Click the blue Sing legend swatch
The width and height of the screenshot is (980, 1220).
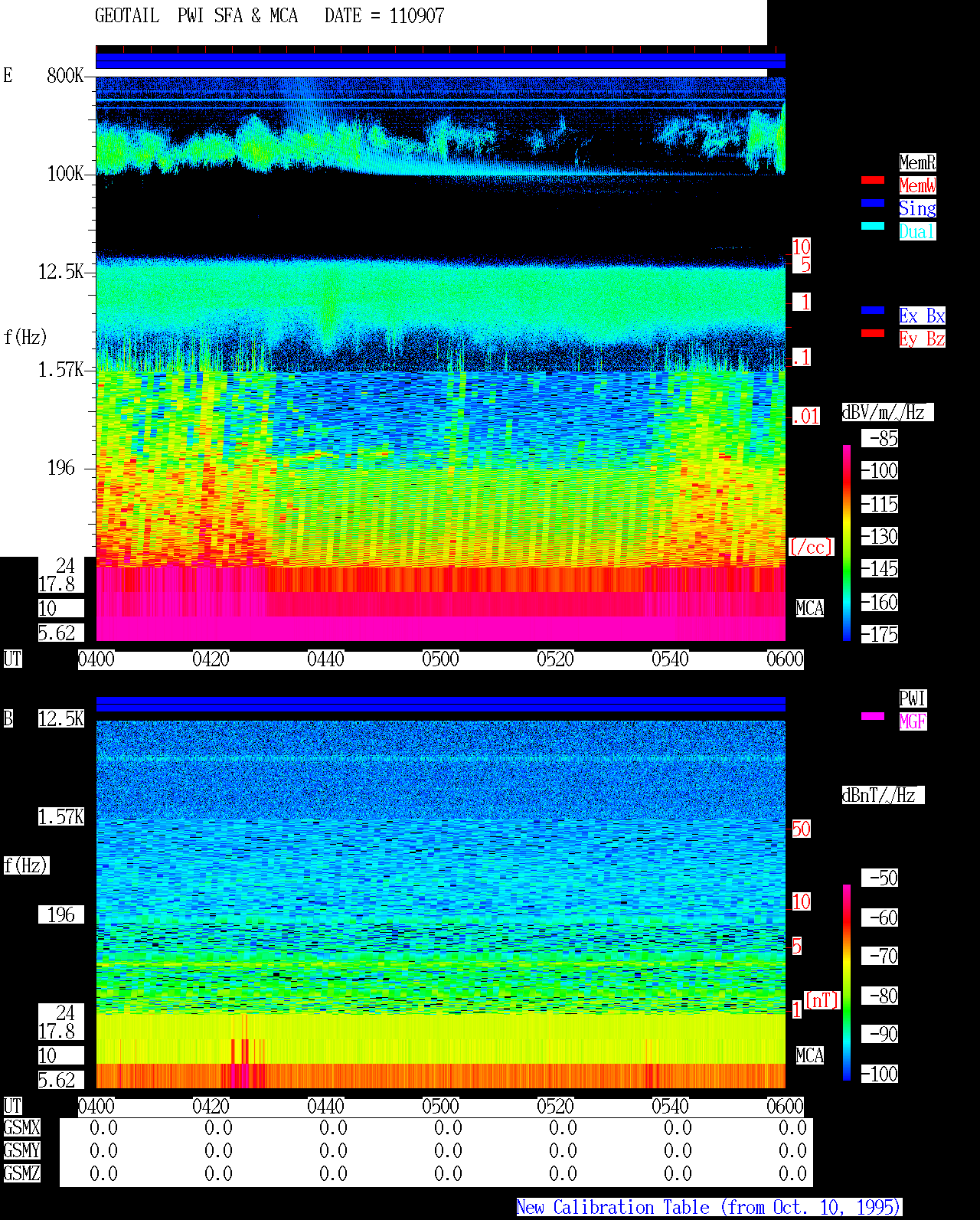(873, 203)
